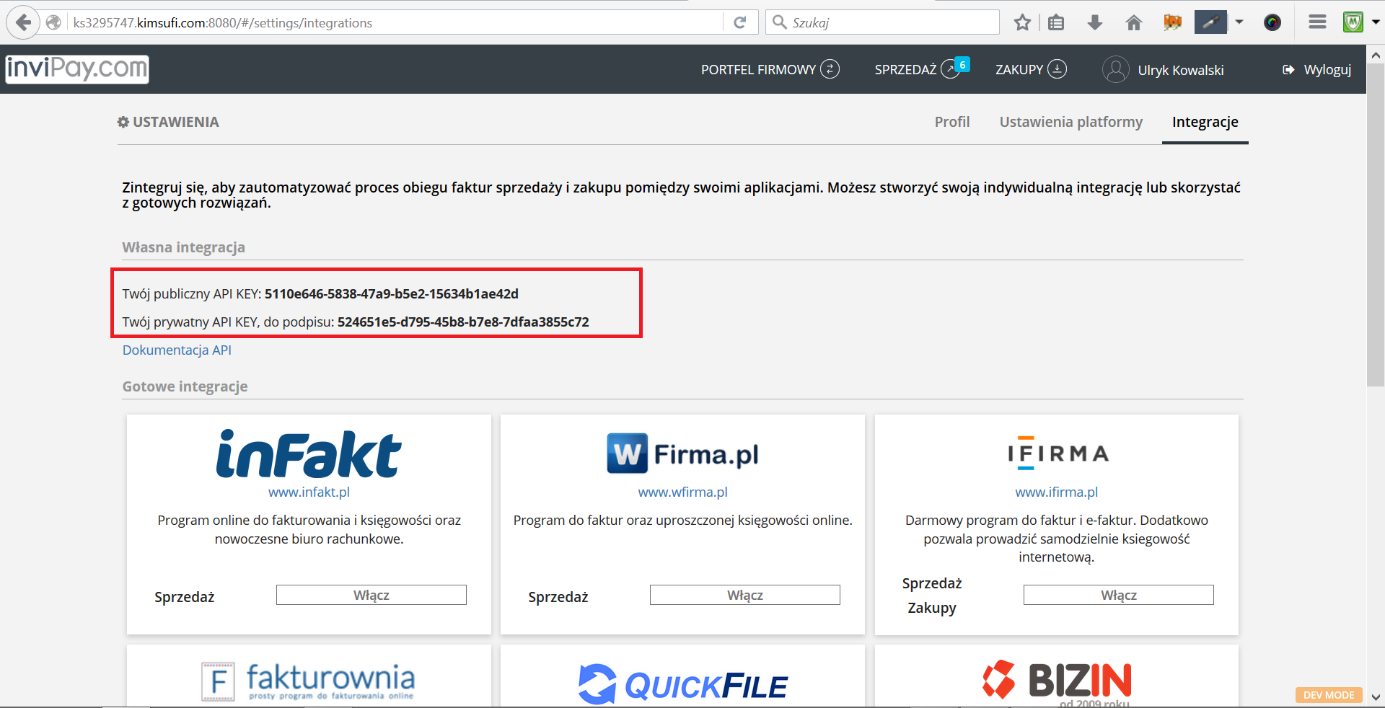Click the private API KEY value
Viewport: 1385px width, 708px height.
tap(463, 322)
